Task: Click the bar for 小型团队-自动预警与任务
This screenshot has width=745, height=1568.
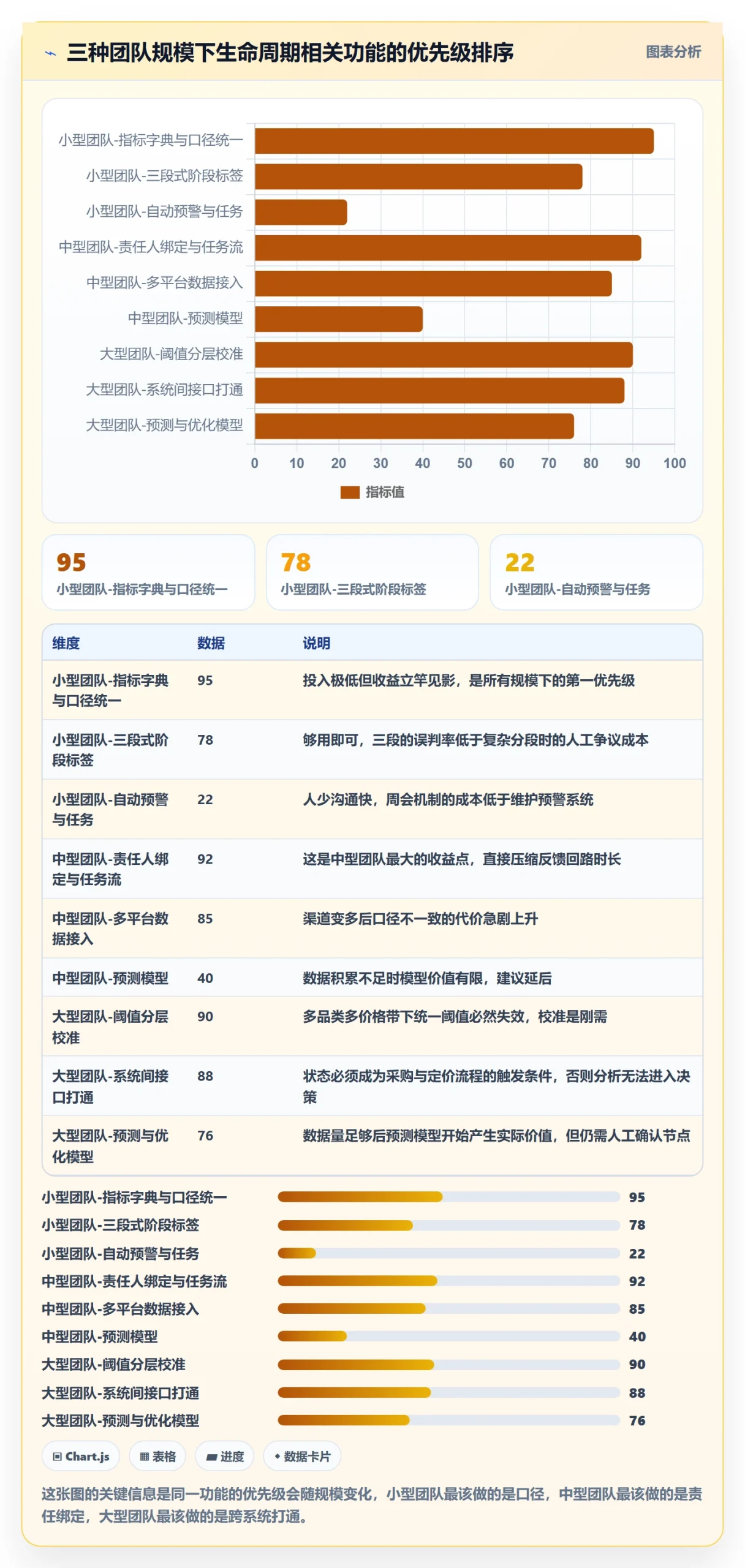Action: point(301,212)
